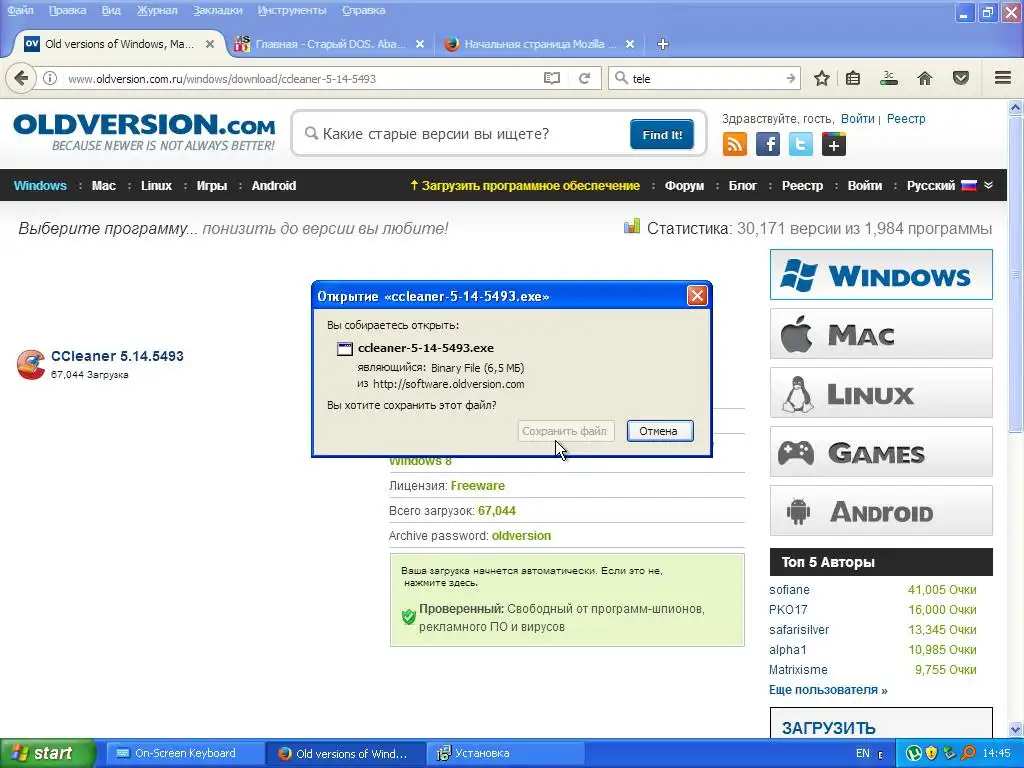Open the Facebook icon link
1024x768 pixels.
pos(768,144)
